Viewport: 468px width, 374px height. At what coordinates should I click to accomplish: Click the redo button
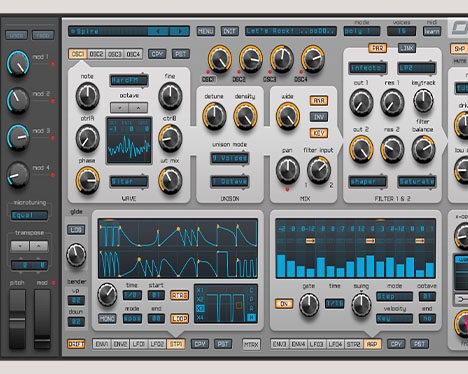point(43,35)
